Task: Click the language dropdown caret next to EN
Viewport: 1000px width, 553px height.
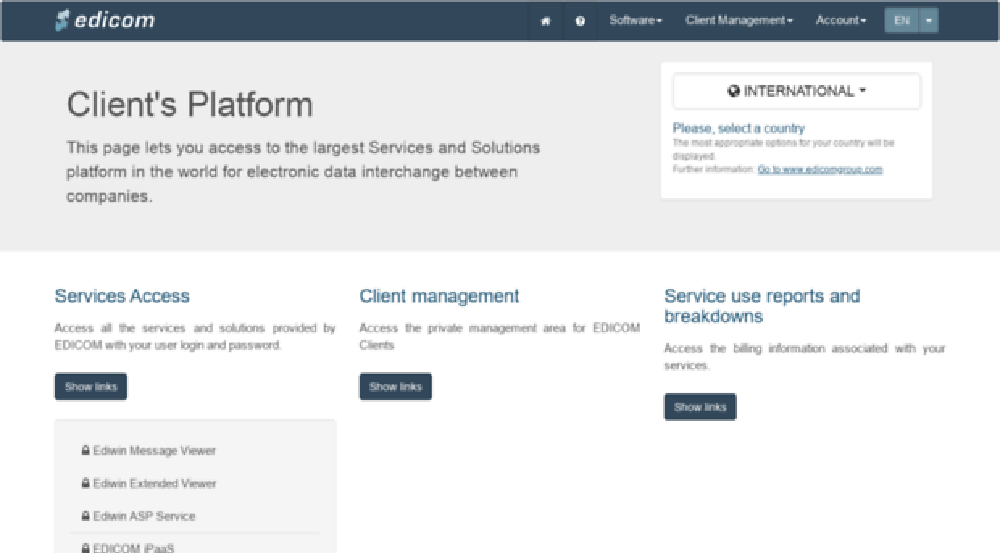Action: 929,21
